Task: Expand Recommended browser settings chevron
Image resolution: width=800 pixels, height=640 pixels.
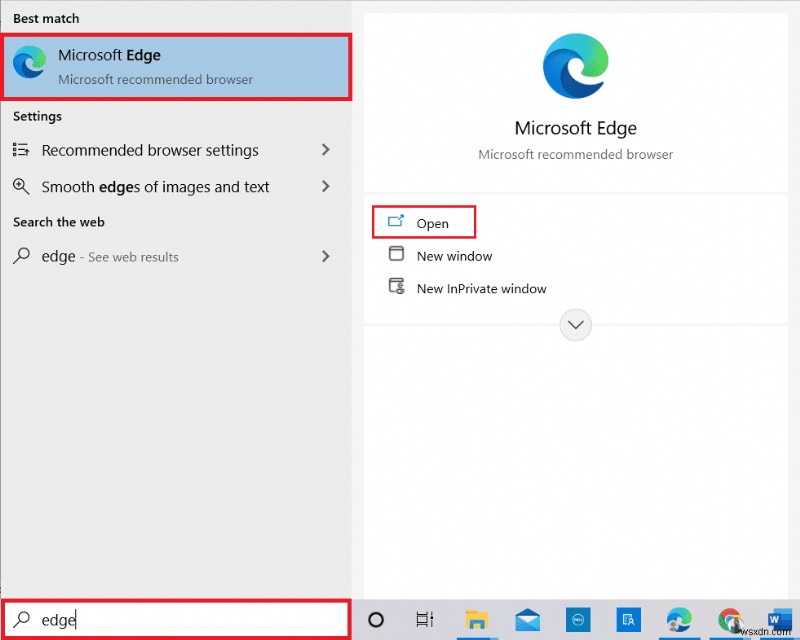Action: pos(326,150)
